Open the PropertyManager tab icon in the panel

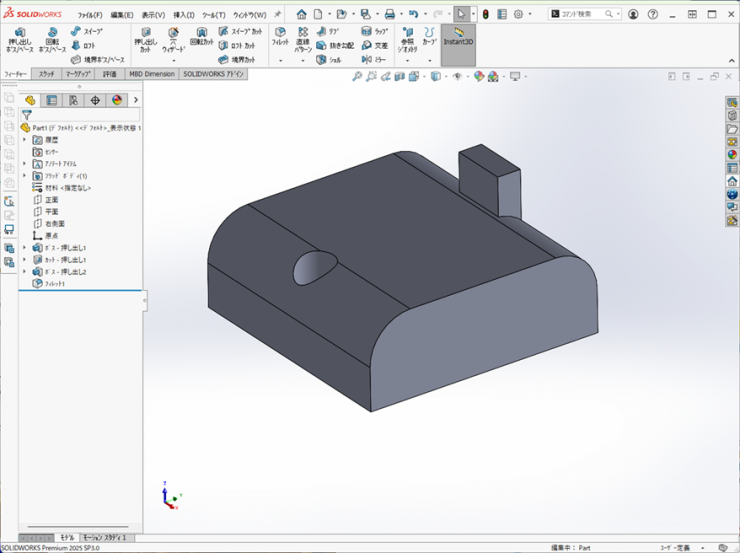52,100
